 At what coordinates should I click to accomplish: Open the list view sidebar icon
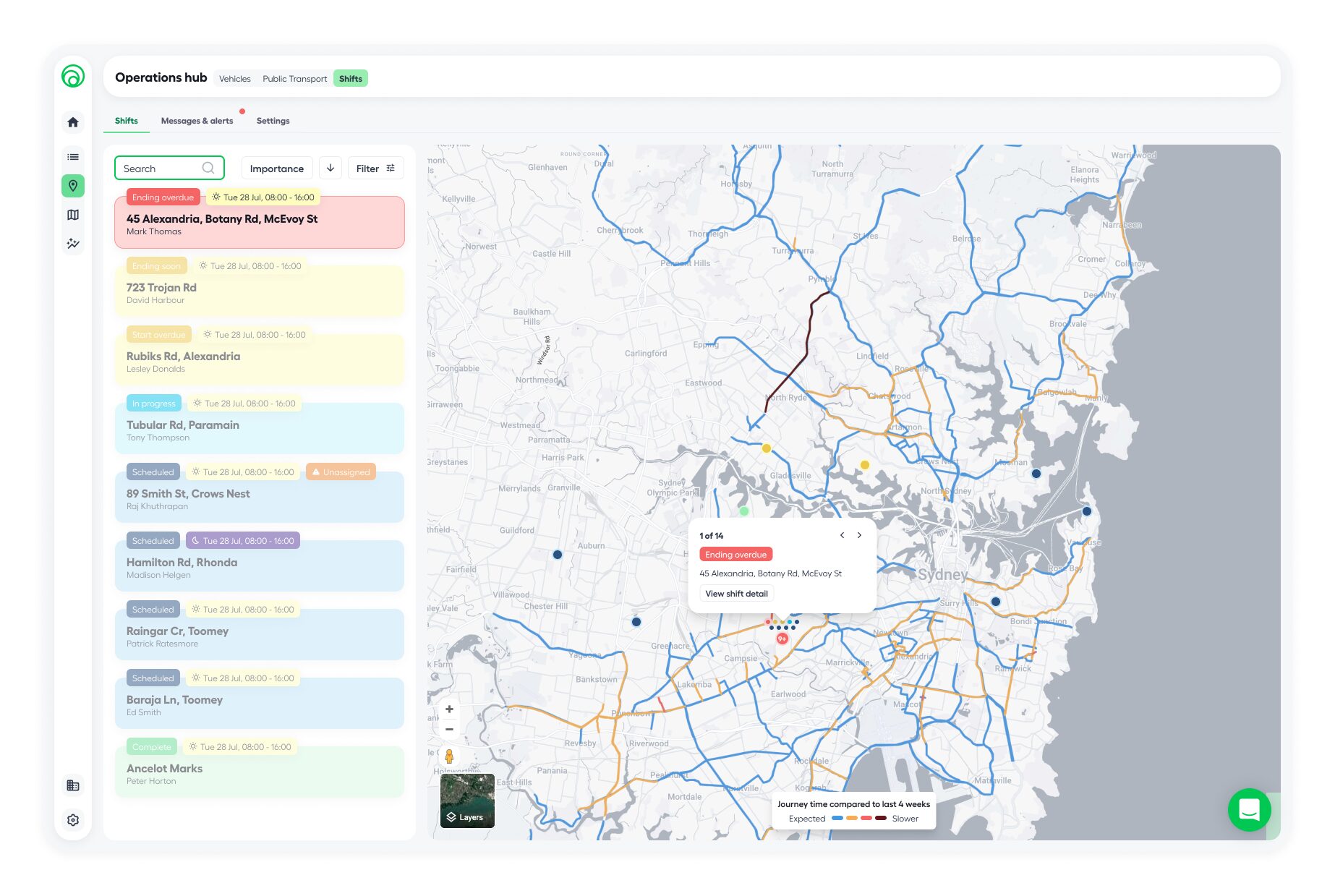[73, 157]
